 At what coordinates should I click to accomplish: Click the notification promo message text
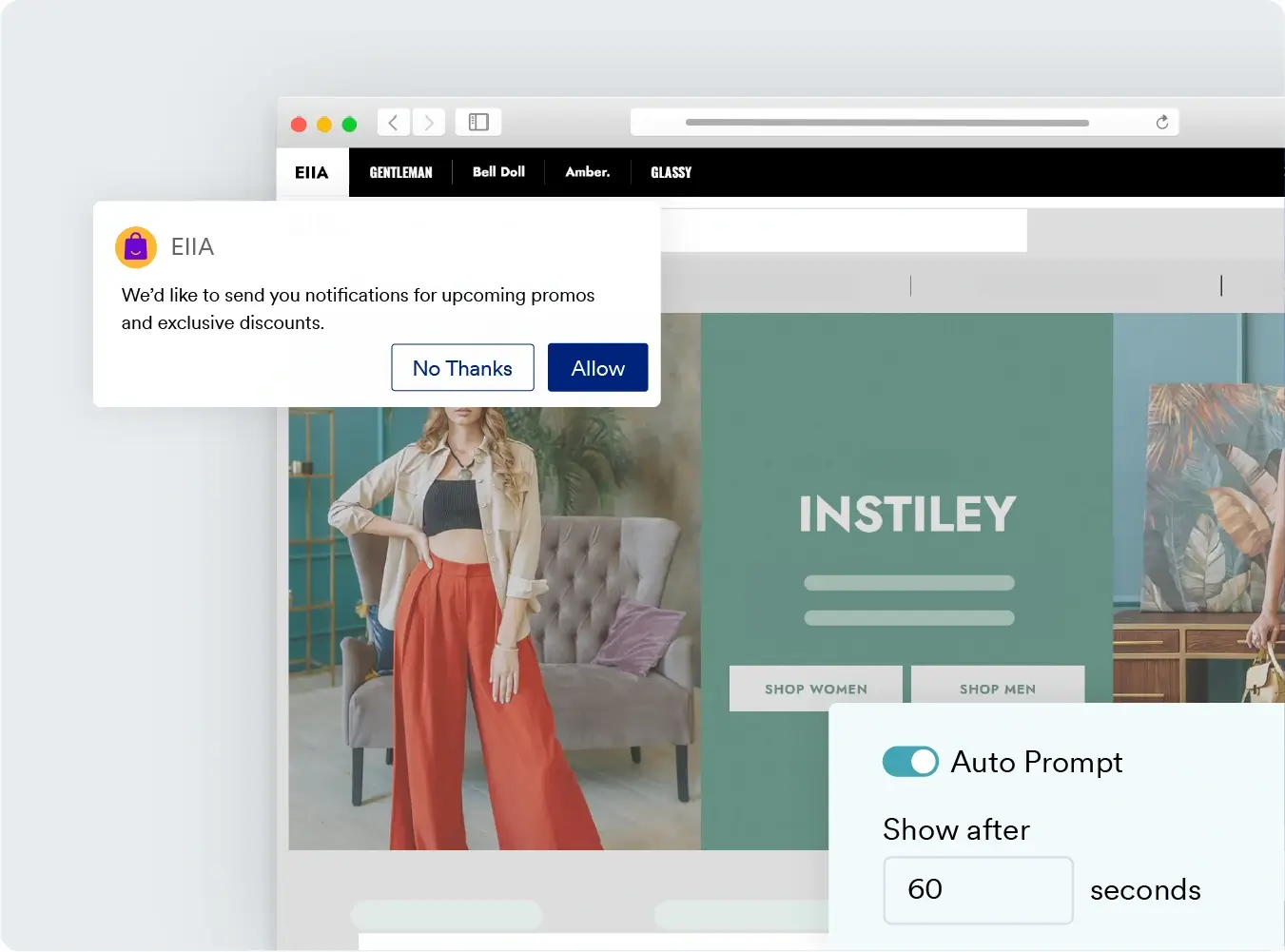click(x=358, y=309)
